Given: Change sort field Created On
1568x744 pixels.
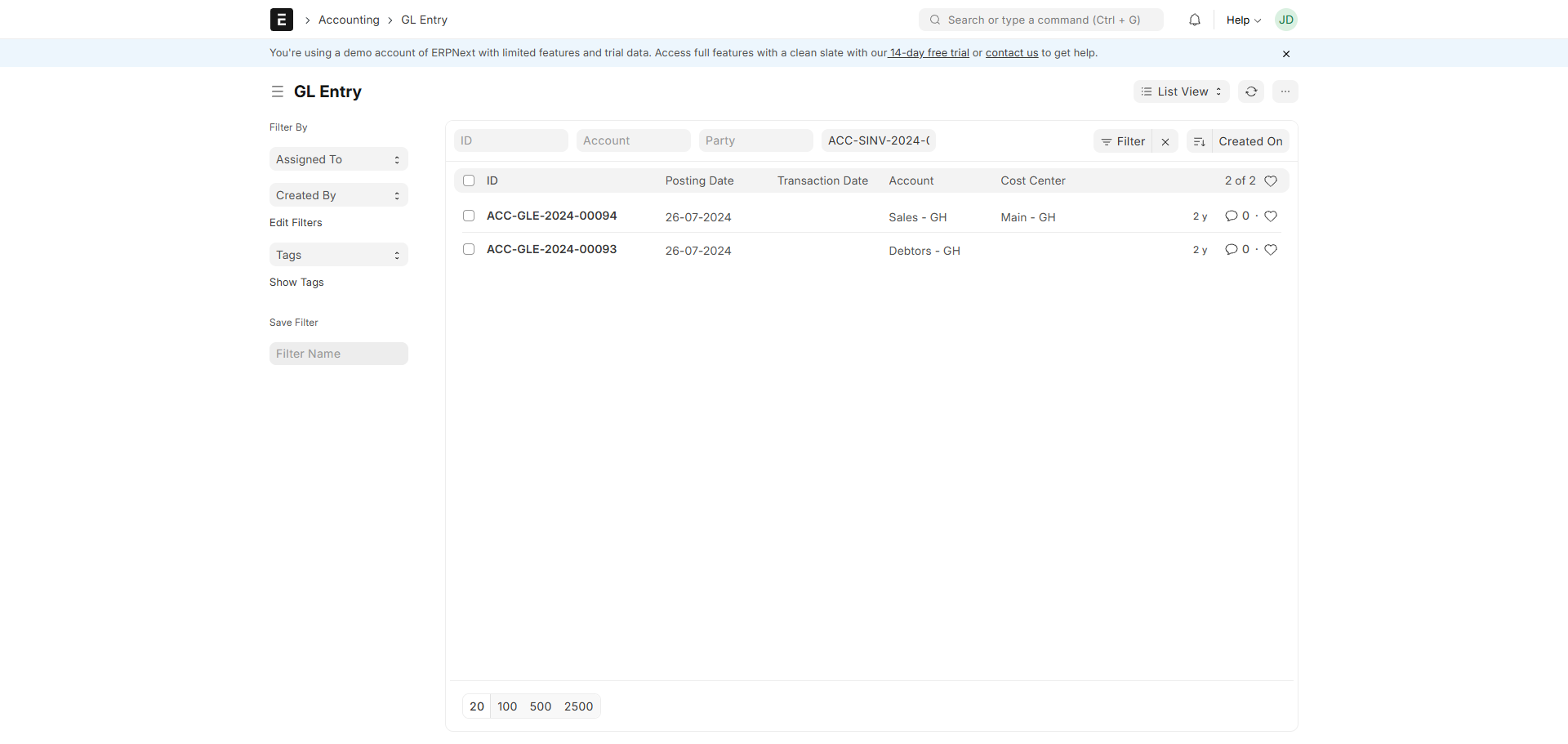Looking at the screenshot, I should pos(1250,141).
